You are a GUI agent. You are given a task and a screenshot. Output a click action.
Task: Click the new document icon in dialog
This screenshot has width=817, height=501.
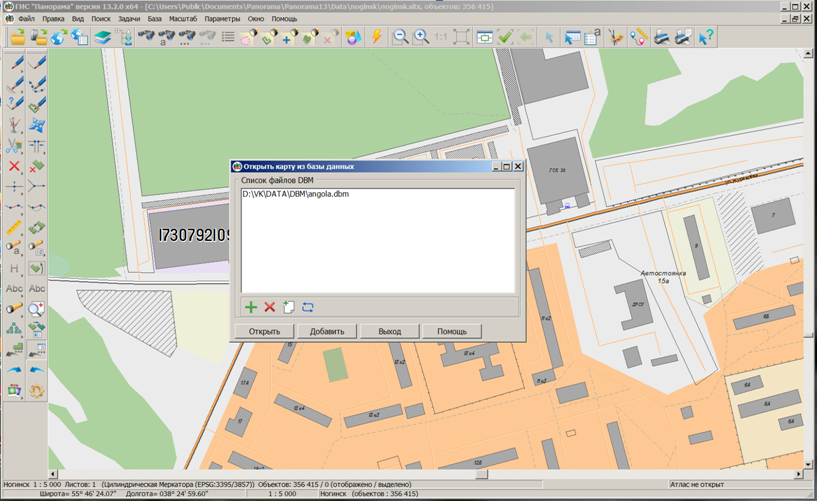[288, 307]
